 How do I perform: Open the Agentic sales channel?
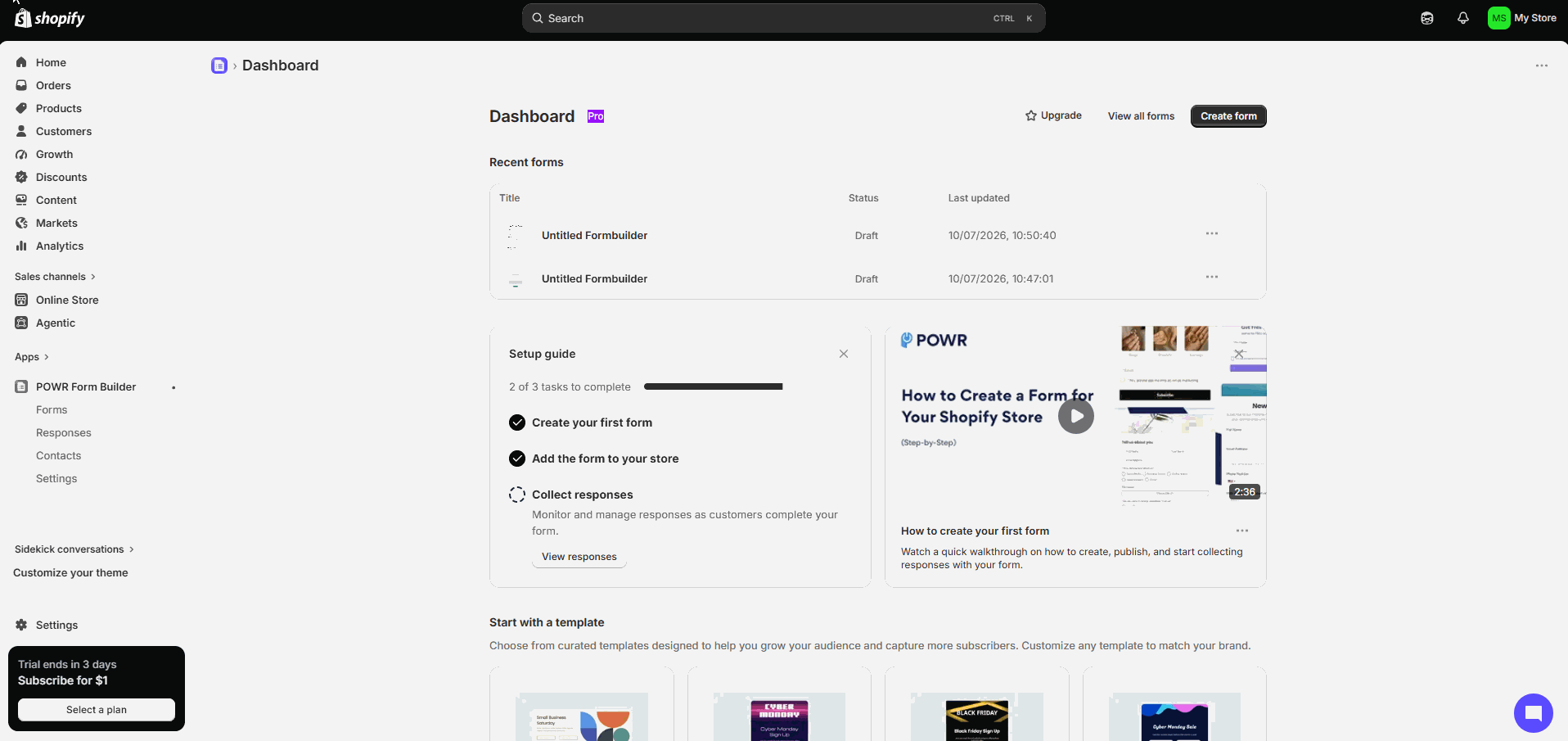coord(56,323)
